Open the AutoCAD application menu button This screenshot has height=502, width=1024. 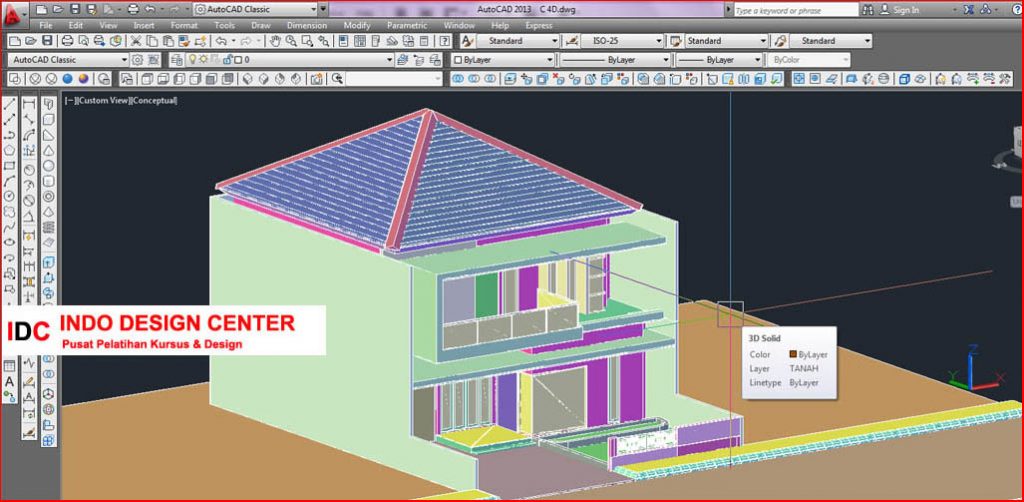tap(13, 14)
